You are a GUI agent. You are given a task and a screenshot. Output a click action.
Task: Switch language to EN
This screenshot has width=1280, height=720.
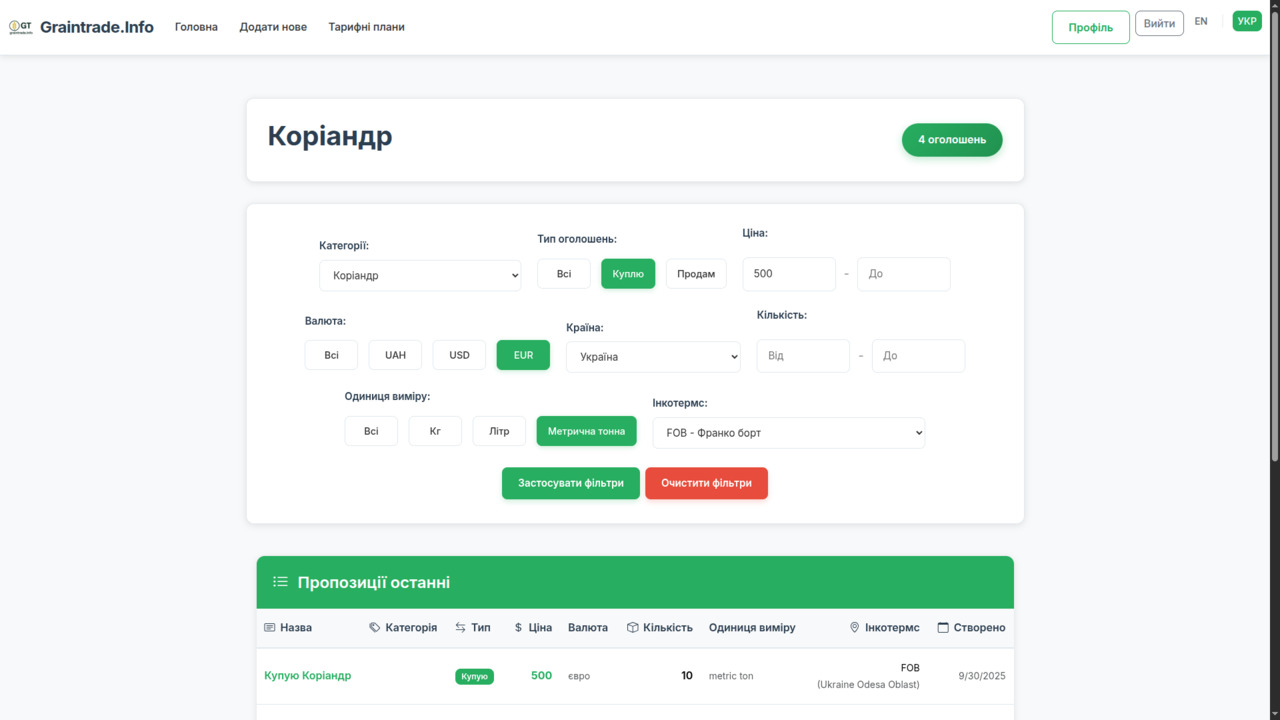pyautogui.click(x=1201, y=21)
